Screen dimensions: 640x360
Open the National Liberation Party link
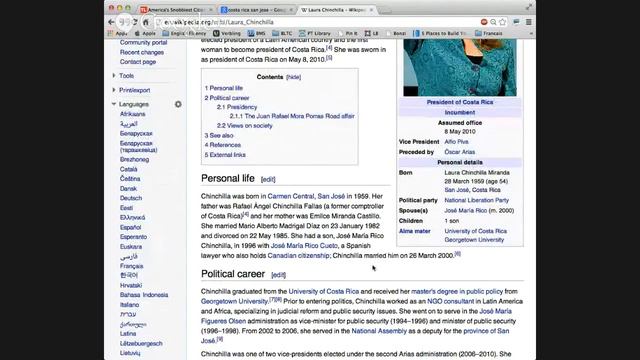pos(477,200)
